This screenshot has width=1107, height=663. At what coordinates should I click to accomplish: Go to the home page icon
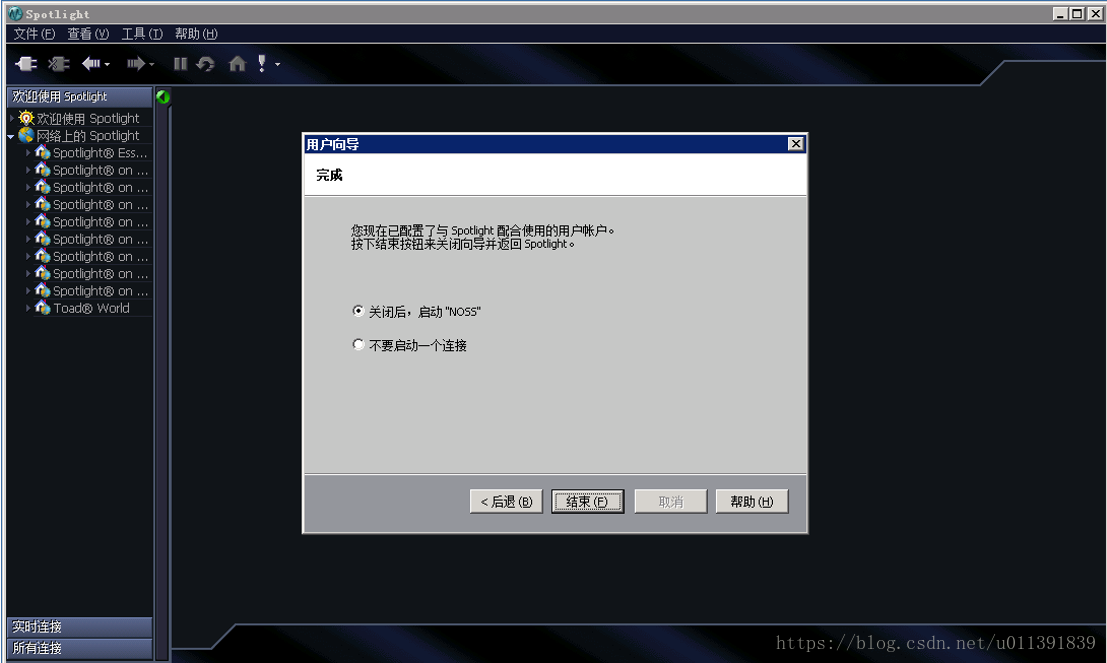[x=237, y=64]
